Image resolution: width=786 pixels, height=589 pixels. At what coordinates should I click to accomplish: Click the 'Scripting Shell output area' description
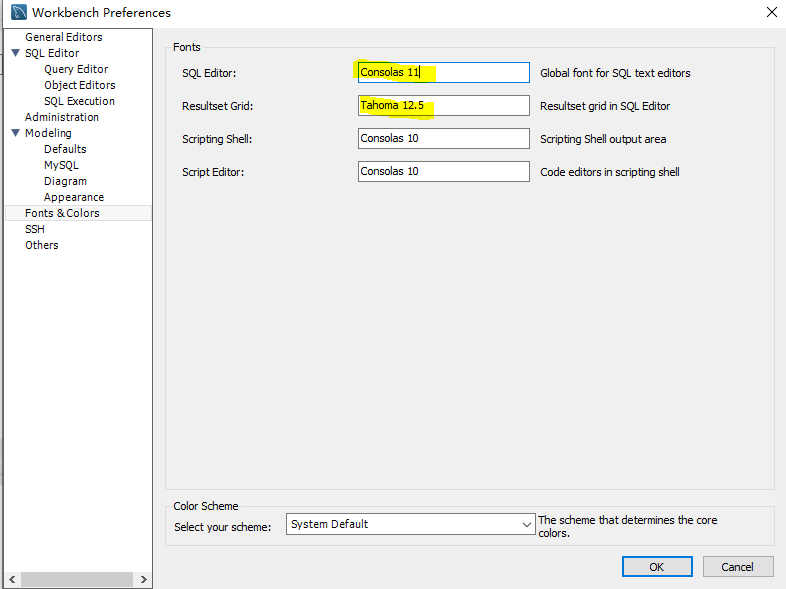tap(603, 139)
